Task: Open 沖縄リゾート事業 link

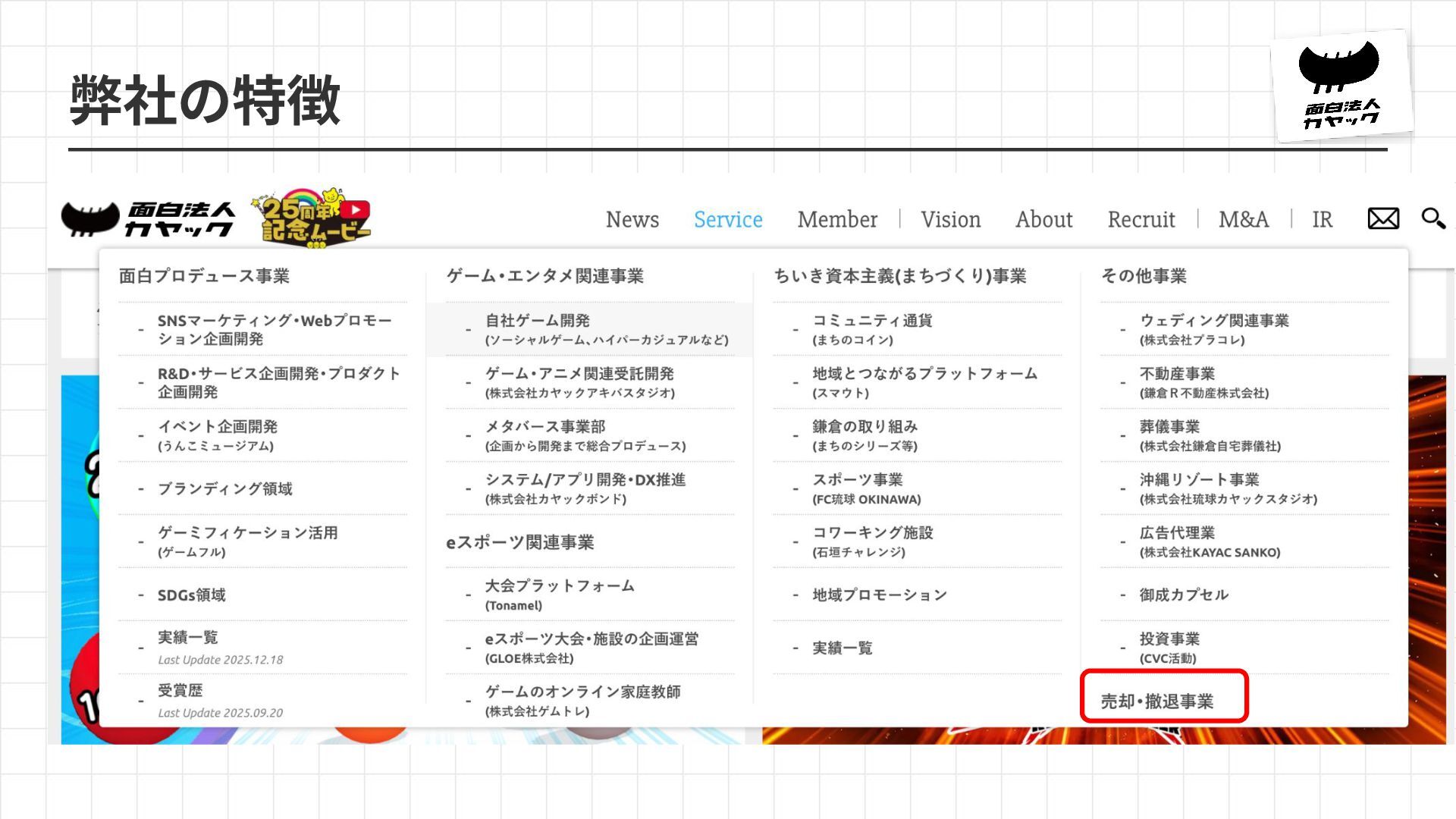Action: 1199,480
